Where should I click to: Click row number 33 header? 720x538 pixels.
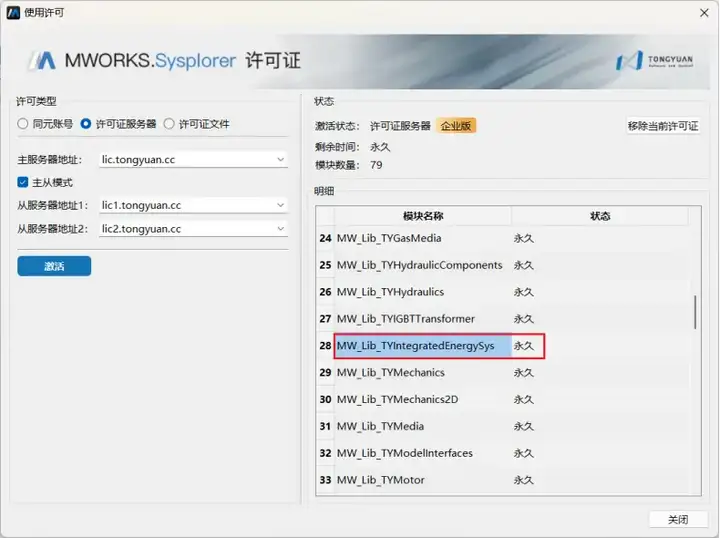tap(326, 480)
